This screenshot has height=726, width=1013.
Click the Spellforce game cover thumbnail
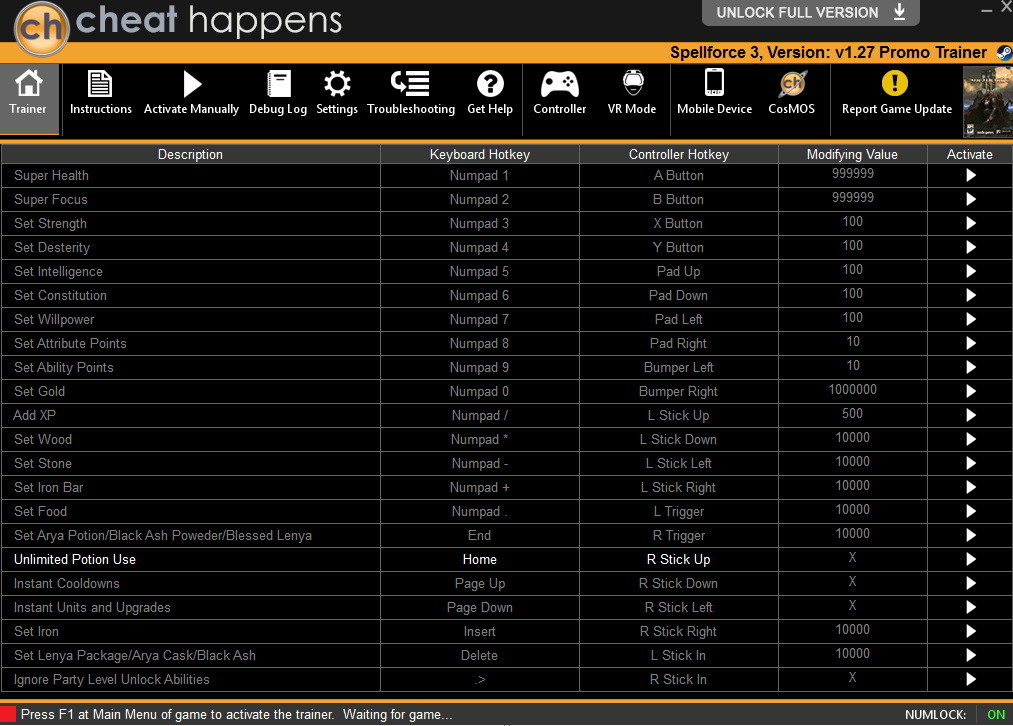(988, 102)
